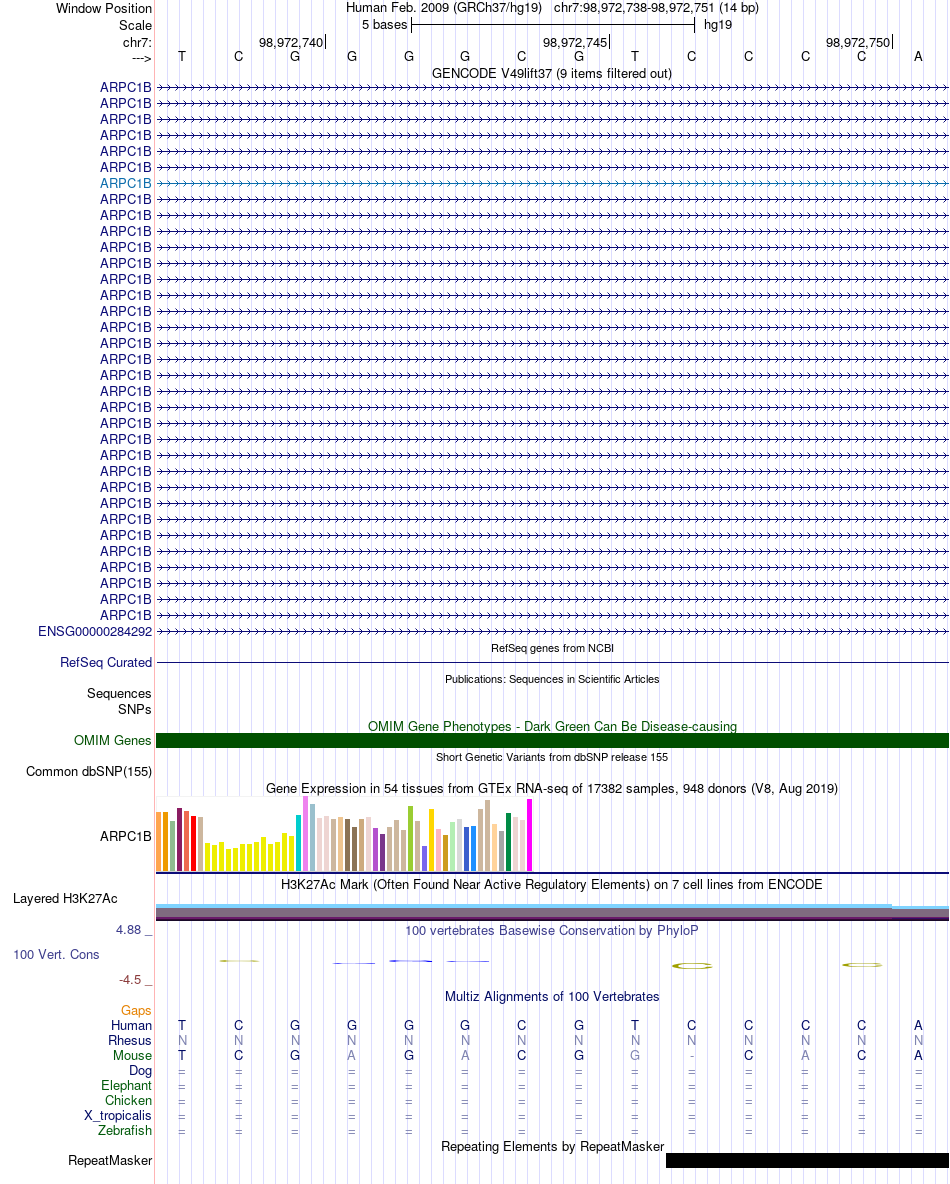Click the first orange bar in GTEx chart
This screenshot has height=1184, width=950.
(x=159, y=841)
